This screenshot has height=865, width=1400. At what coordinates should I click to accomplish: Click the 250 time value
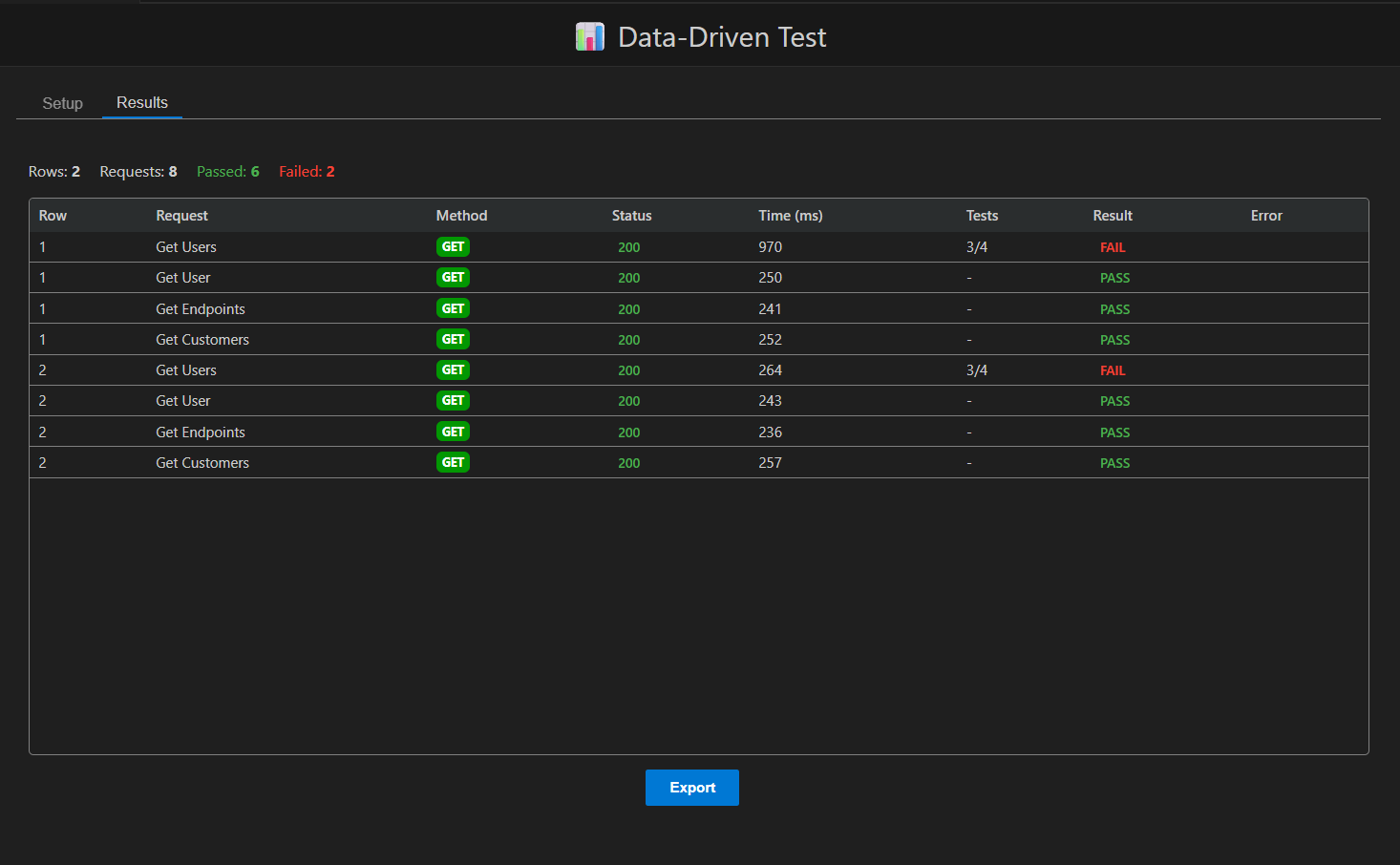click(x=771, y=278)
